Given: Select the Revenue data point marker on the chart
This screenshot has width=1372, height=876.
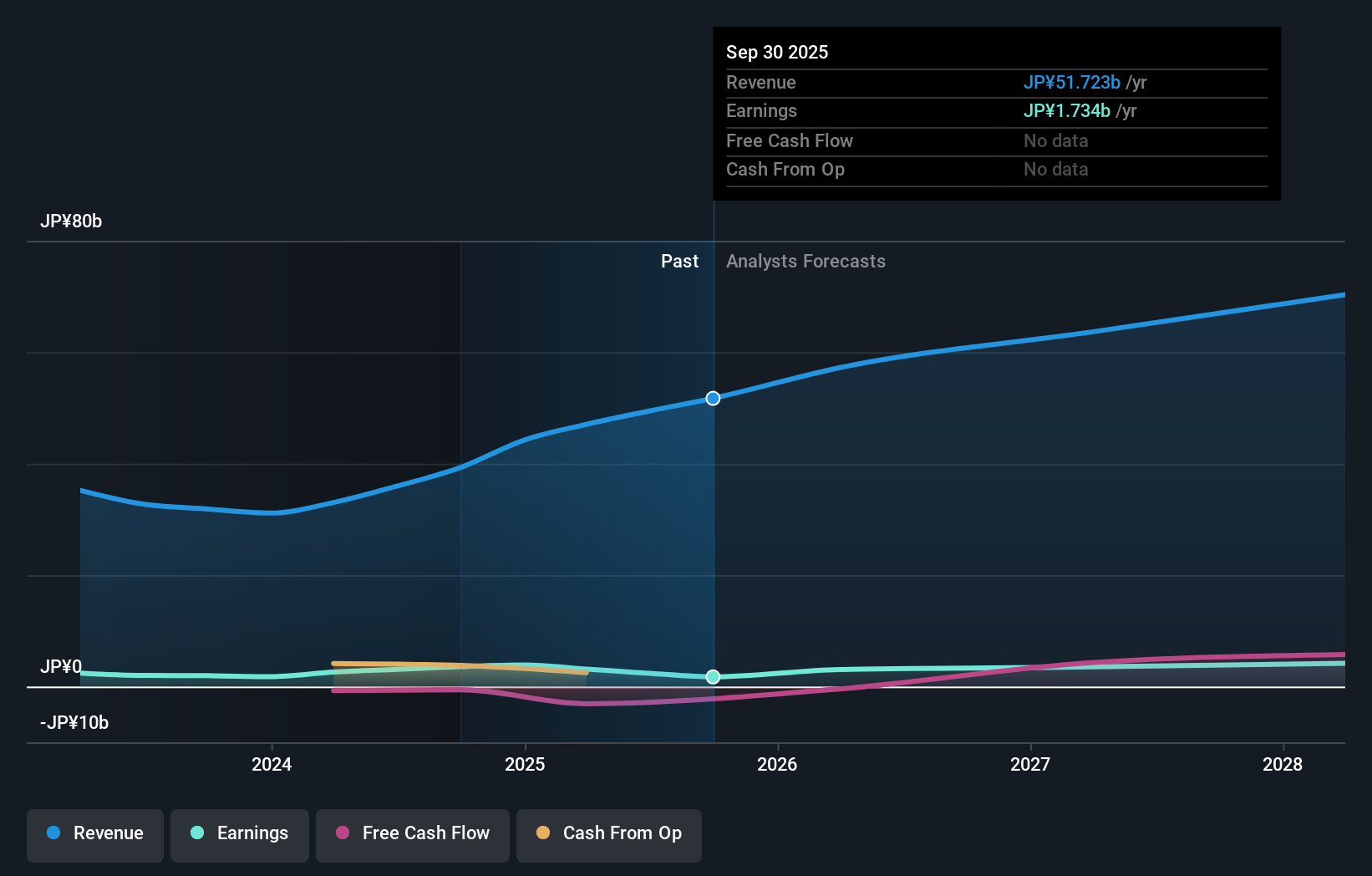Looking at the screenshot, I should (x=712, y=399).
